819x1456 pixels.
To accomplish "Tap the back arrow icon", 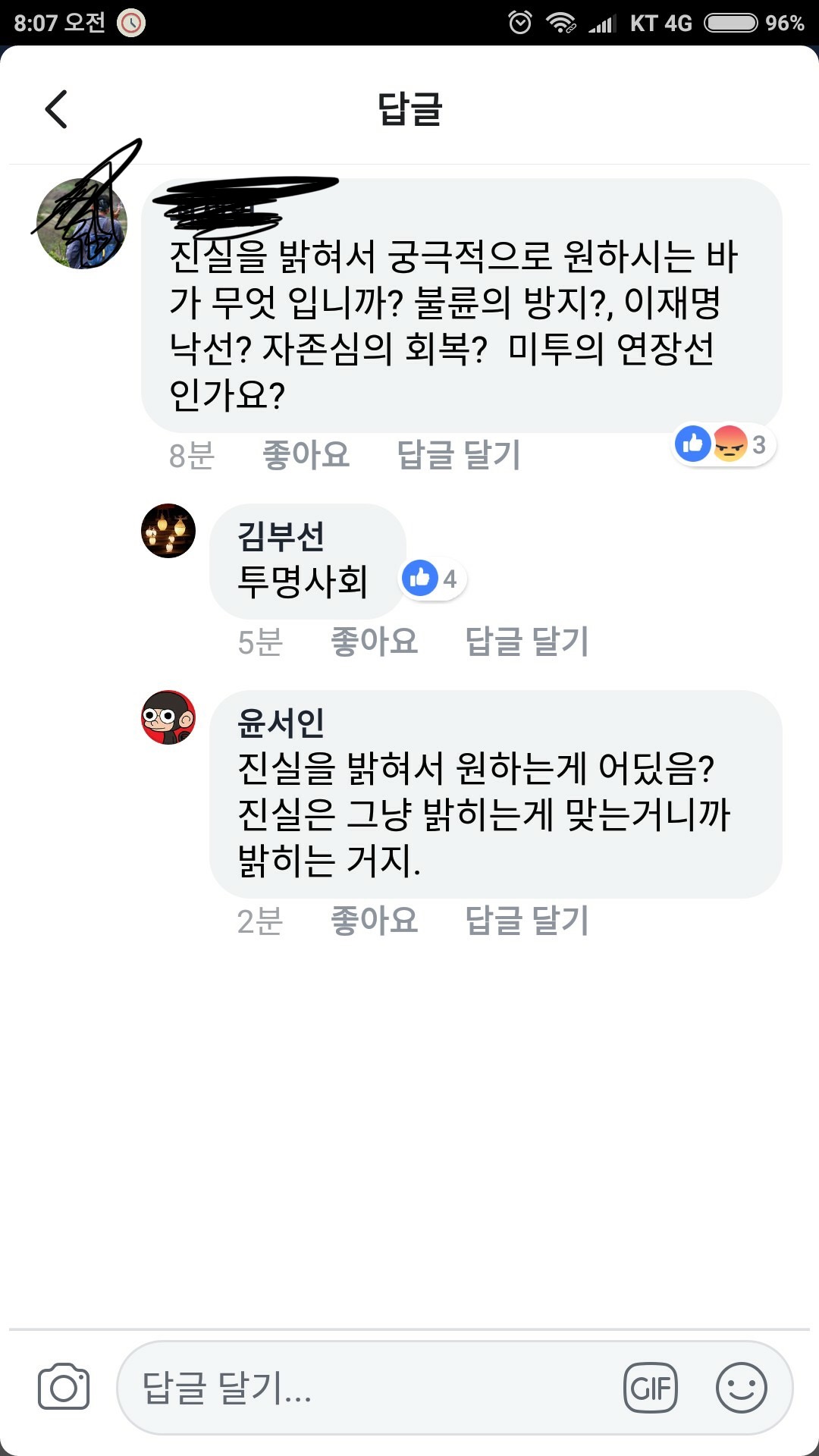I will (x=57, y=109).
